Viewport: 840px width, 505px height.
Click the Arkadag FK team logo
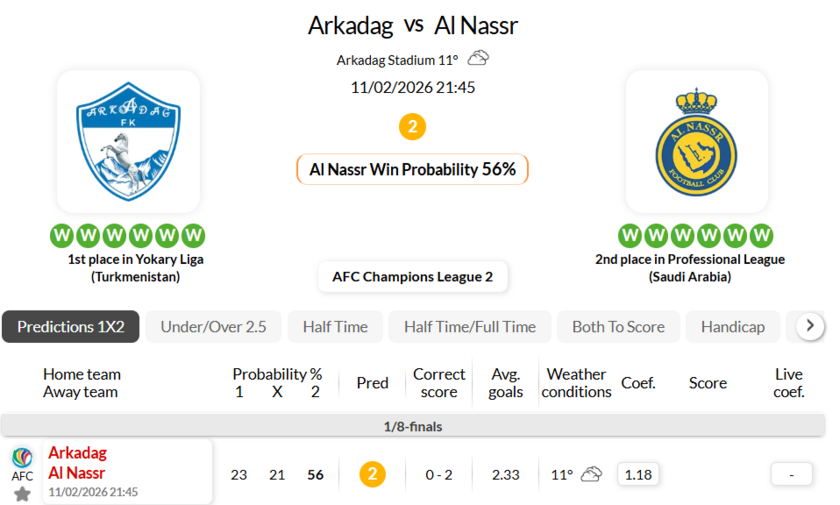128,141
